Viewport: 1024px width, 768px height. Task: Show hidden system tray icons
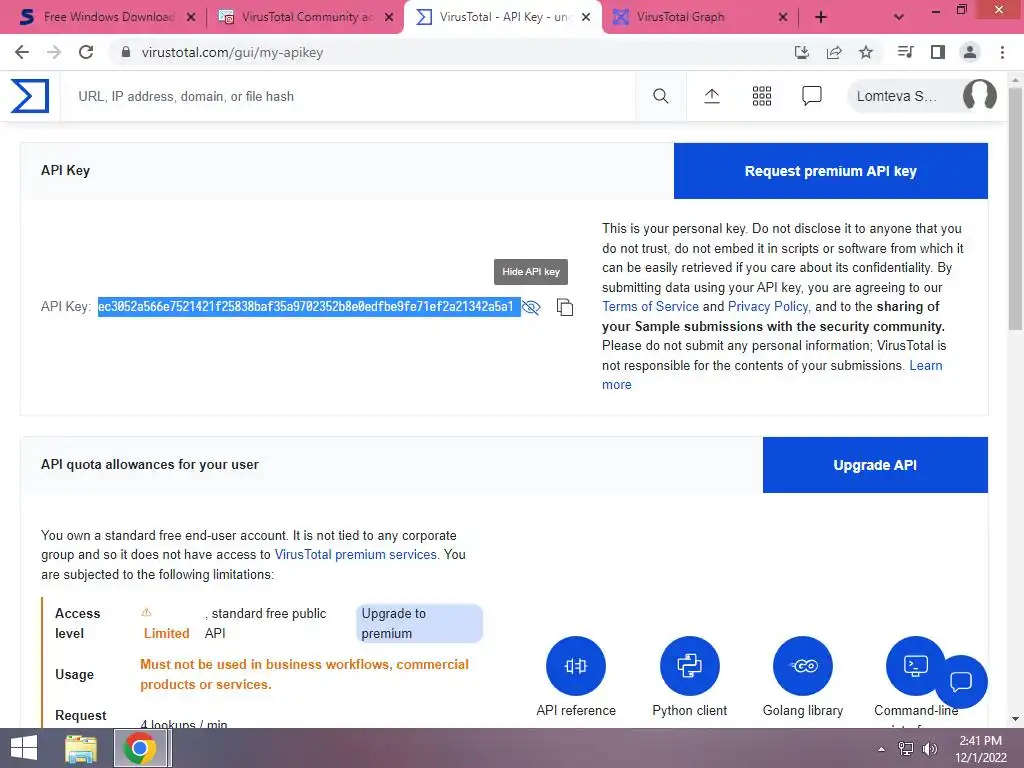click(882, 749)
